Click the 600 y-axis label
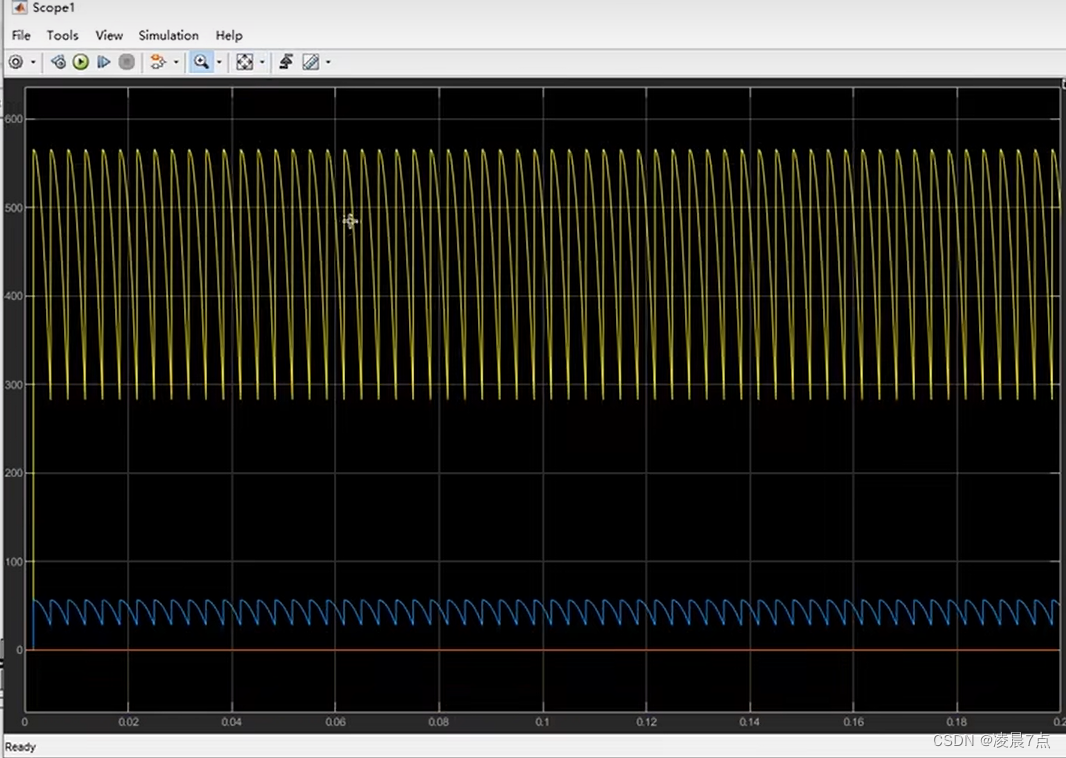This screenshot has width=1066, height=758. coord(14,119)
